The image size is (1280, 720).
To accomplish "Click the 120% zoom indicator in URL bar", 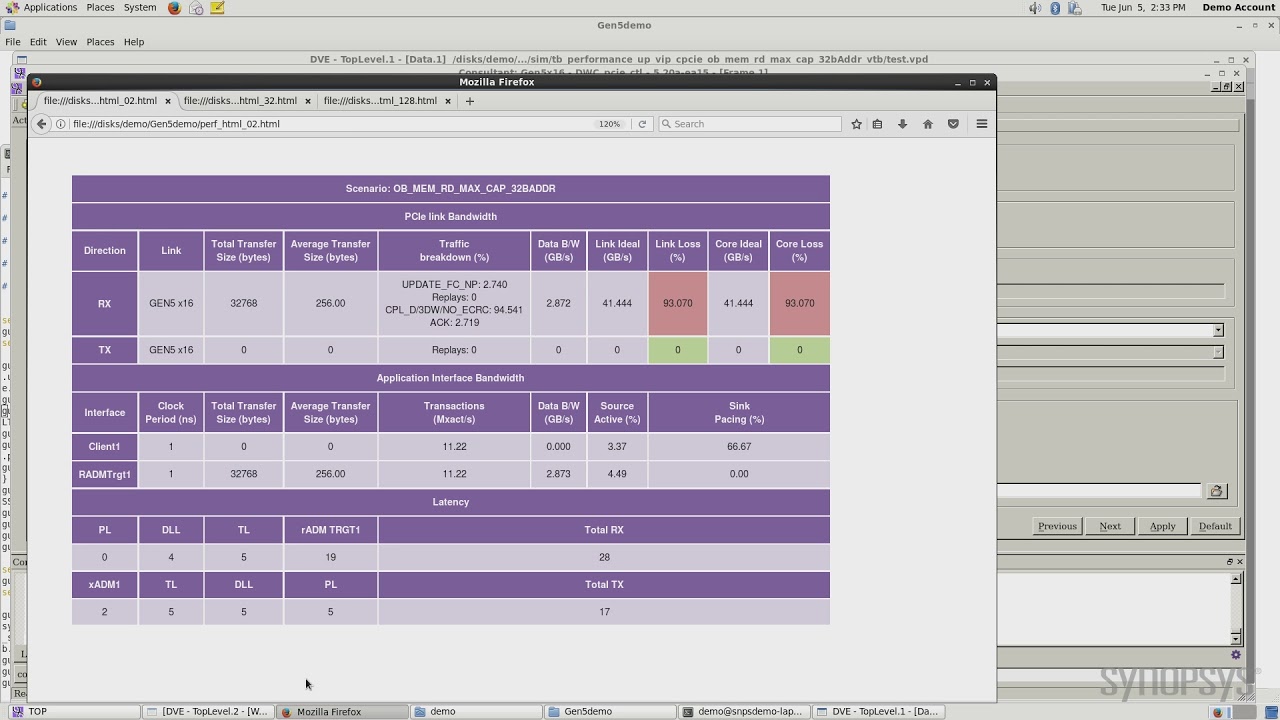I will (x=609, y=124).
